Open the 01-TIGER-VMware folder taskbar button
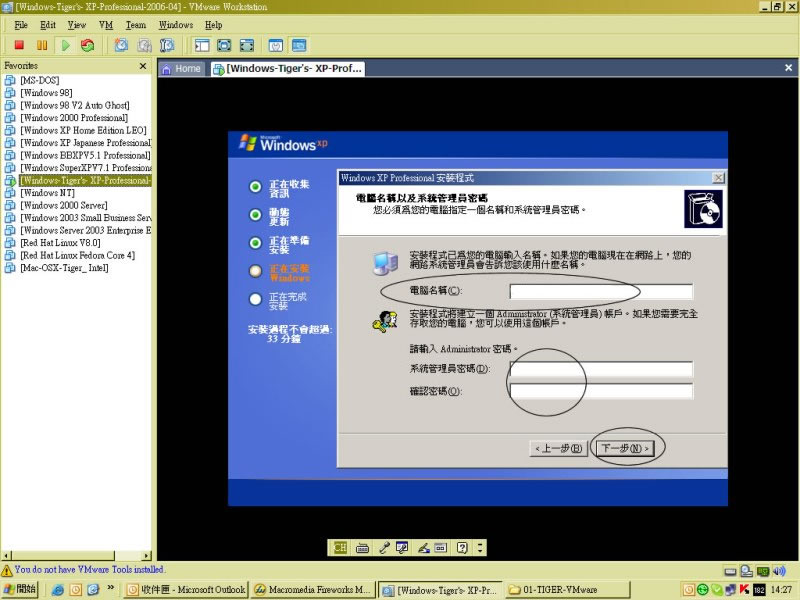800x600 pixels. pos(568,590)
